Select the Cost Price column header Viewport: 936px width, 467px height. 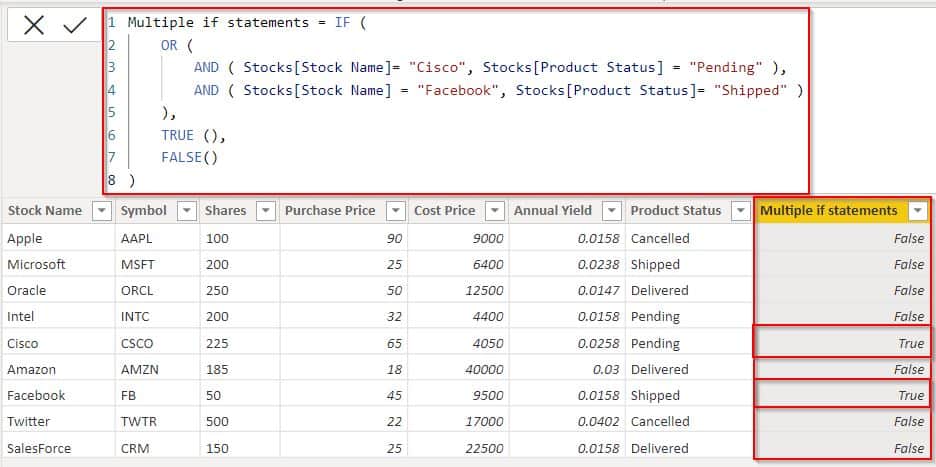[x=445, y=211]
